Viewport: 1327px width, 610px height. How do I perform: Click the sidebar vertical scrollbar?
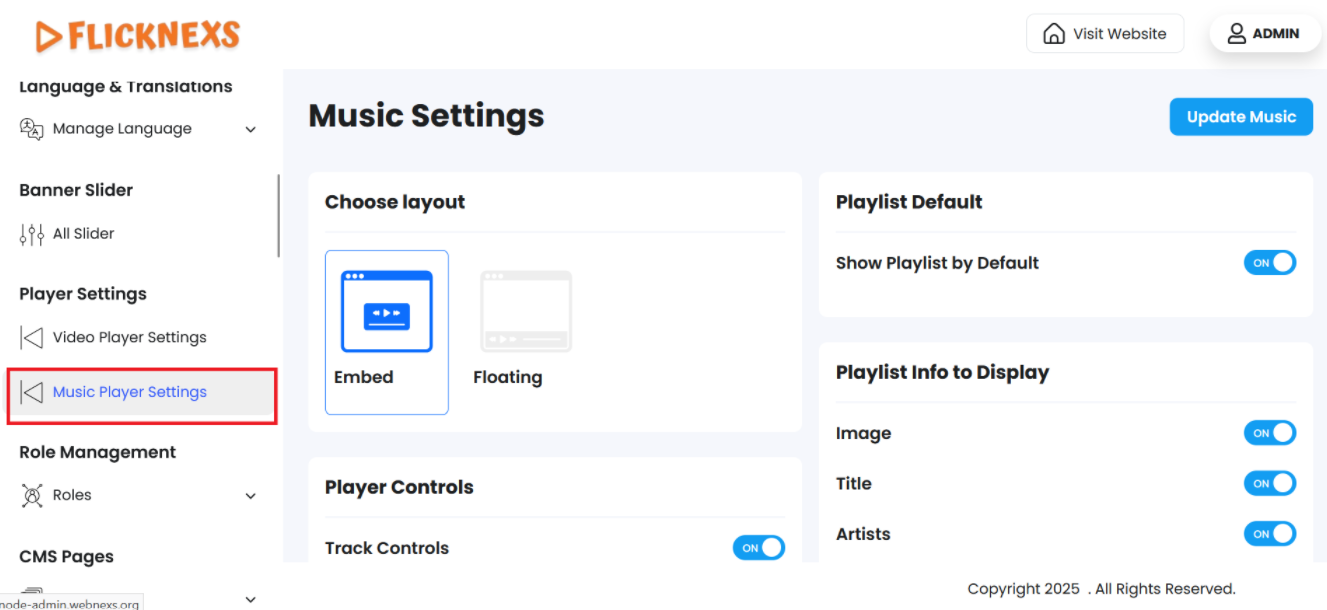(x=278, y=216)
